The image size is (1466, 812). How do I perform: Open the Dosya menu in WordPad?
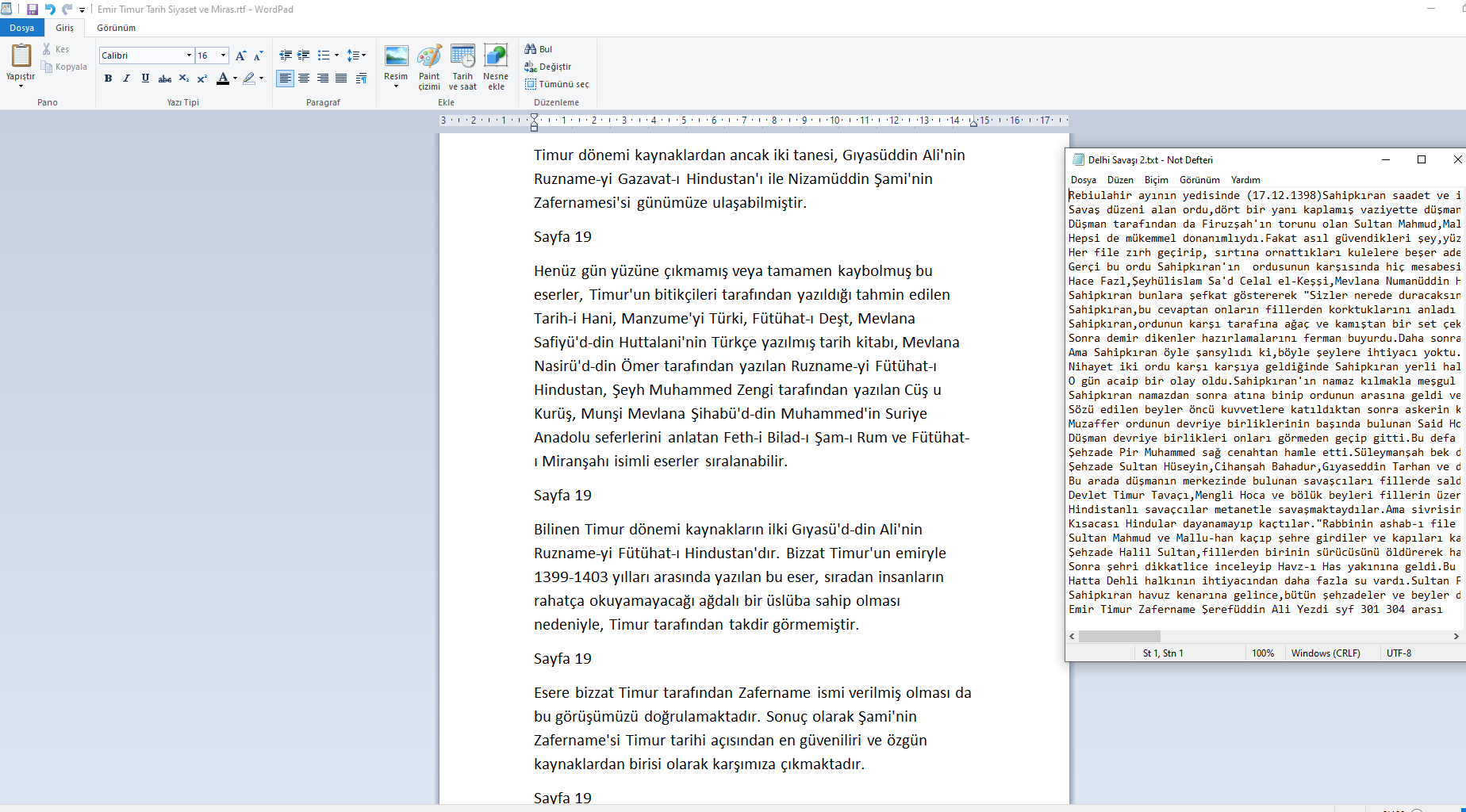(22, 28)
